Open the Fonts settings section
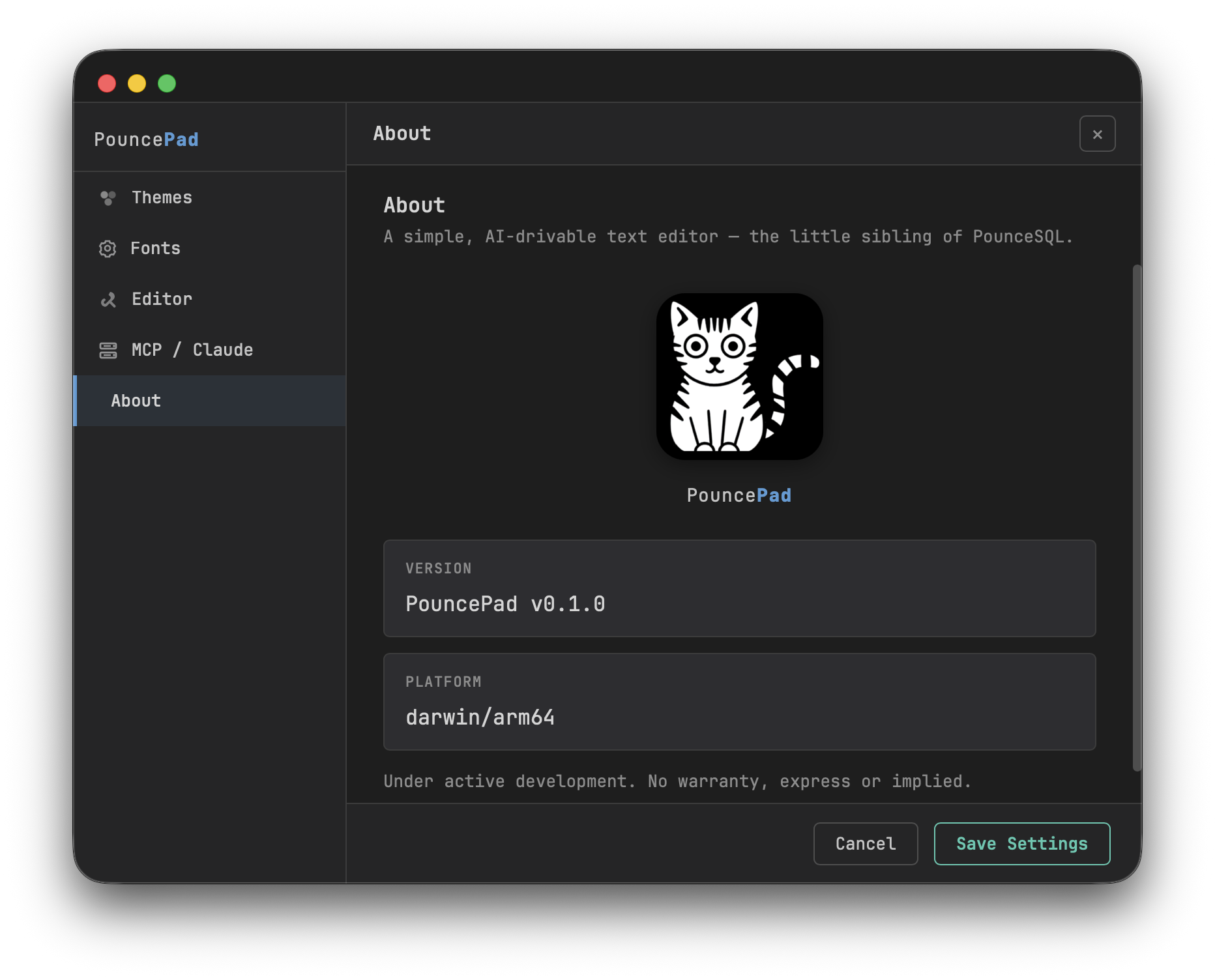Viewport: 1215px width, 980px height. [x=210, y=248]
